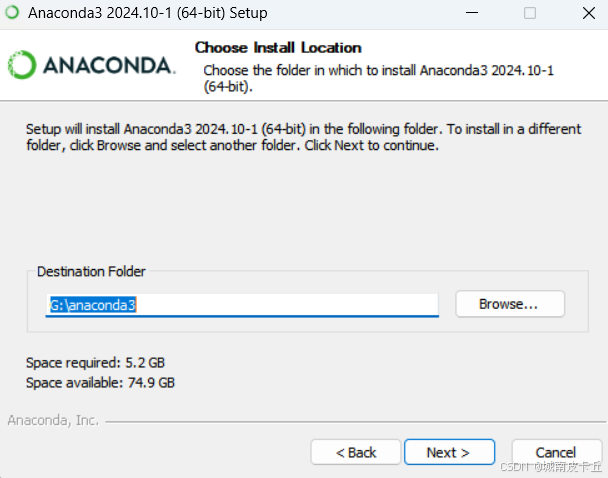Image resolution: width=608 pixels, height=478 pixels.
Task: Close the Anaconda3 Setup dialog
Action: point(589,13)
